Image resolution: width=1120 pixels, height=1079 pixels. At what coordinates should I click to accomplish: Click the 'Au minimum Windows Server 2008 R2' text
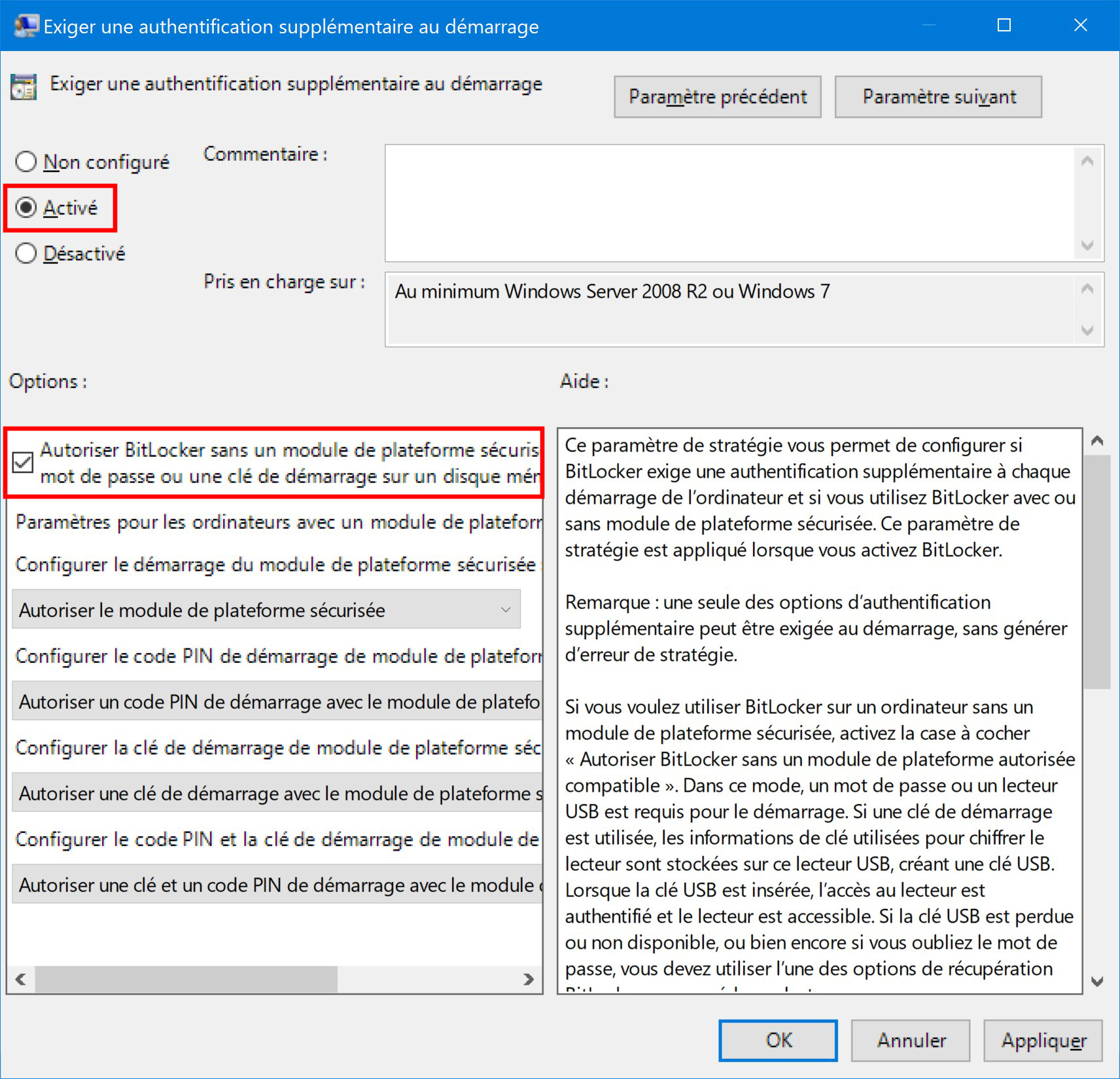click(x=612, y=291)
